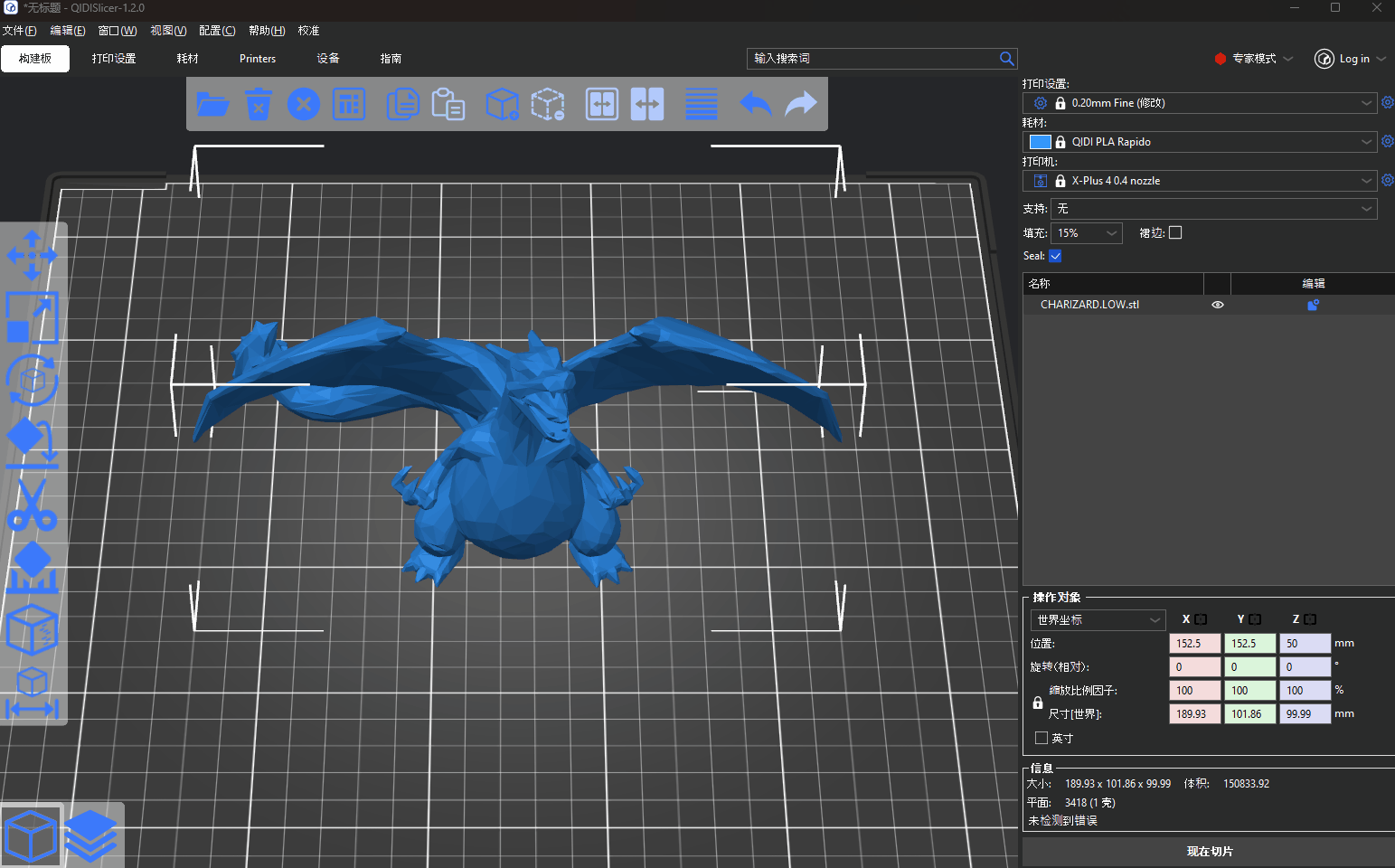Click the Split to objects icon

(602, 104)
